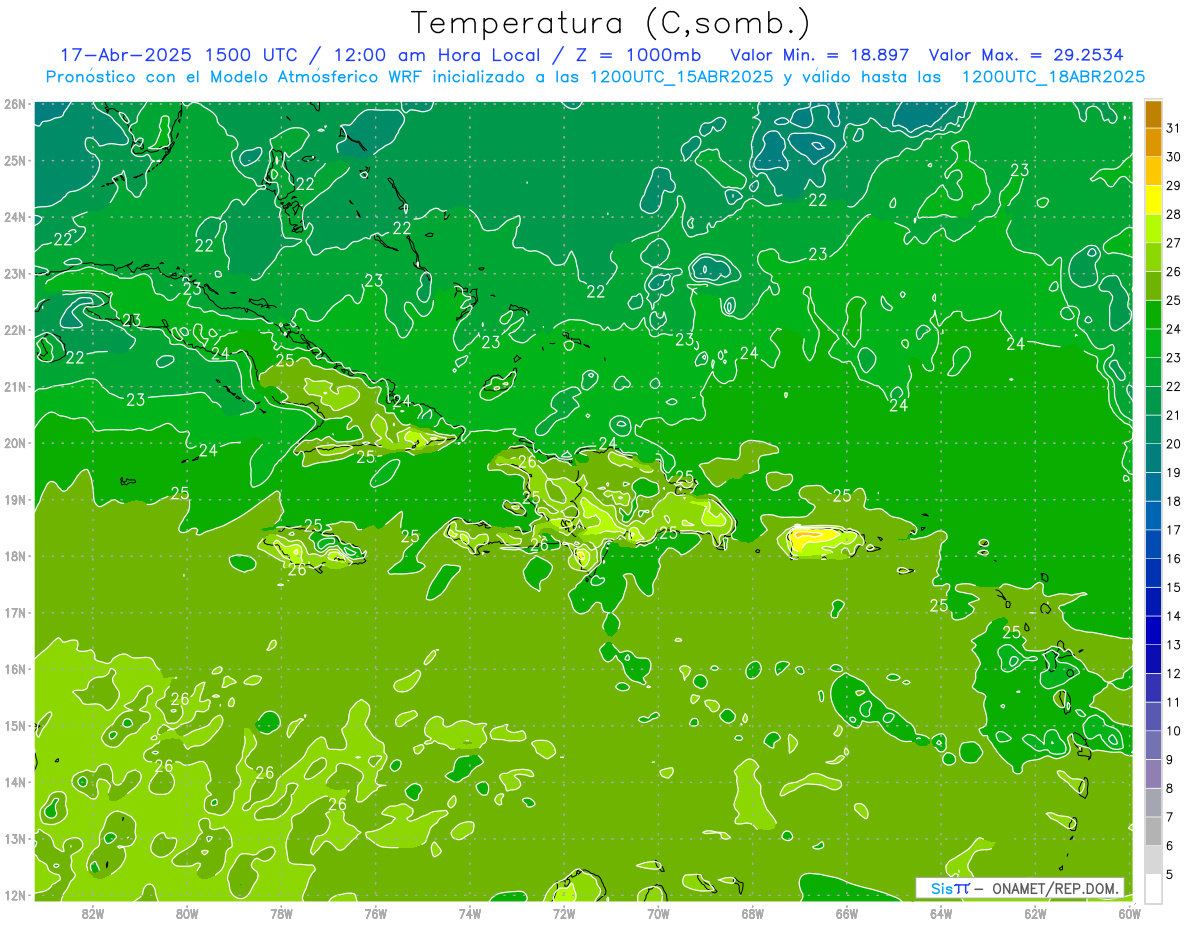
Task: Click the '80W' longitude axis label
Action: (187, 913)
